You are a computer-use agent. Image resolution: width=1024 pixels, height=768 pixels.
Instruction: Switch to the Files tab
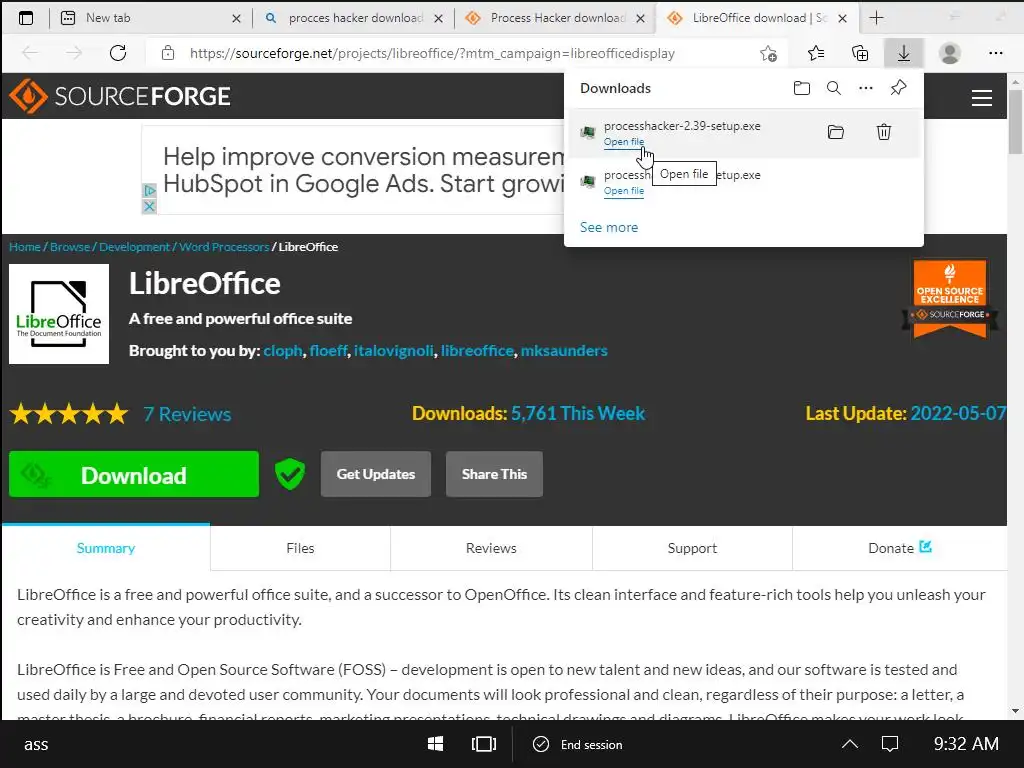[300, 548]
